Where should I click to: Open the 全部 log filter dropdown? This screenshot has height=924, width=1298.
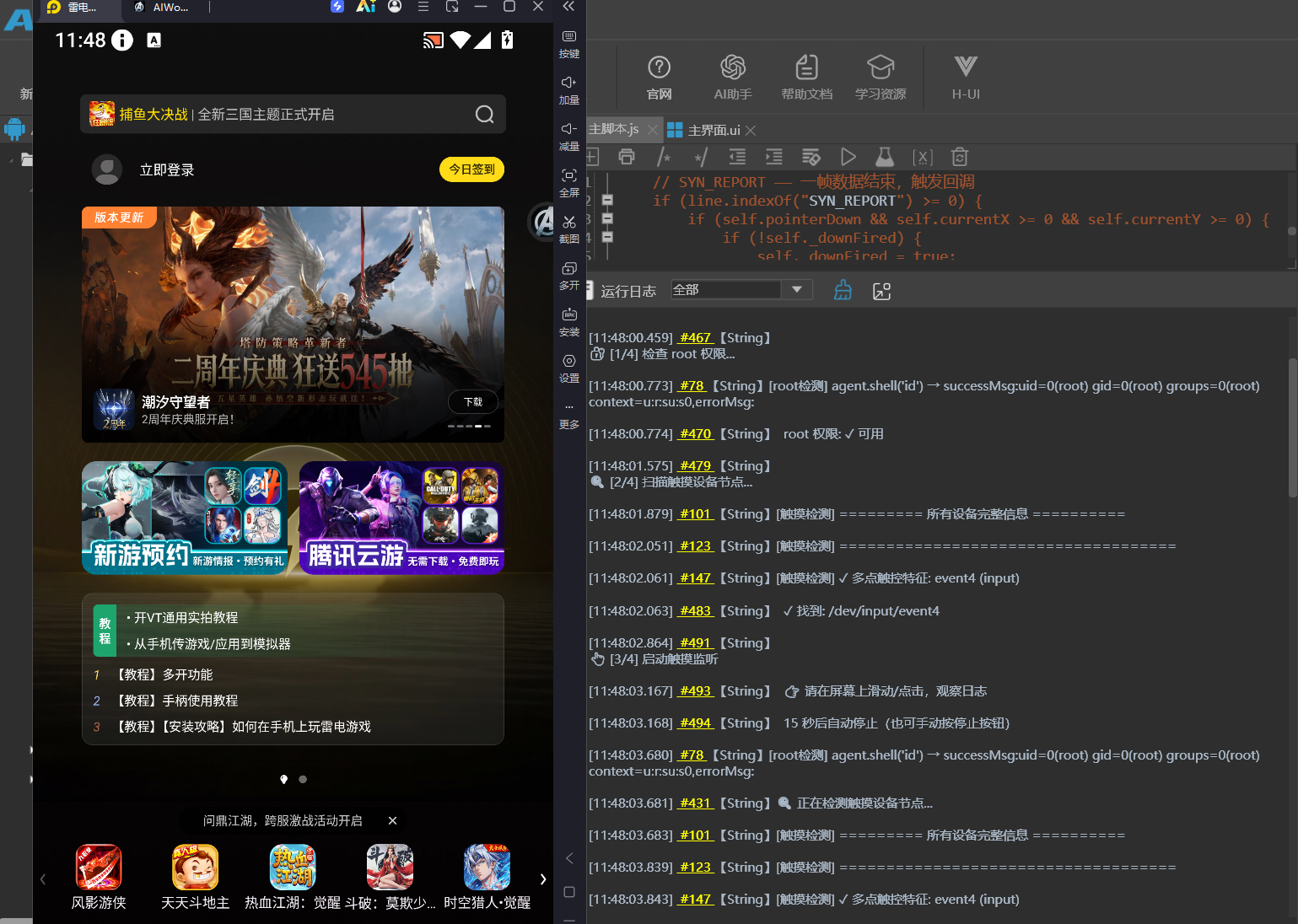pyautogui.click(x=741, y=289)
